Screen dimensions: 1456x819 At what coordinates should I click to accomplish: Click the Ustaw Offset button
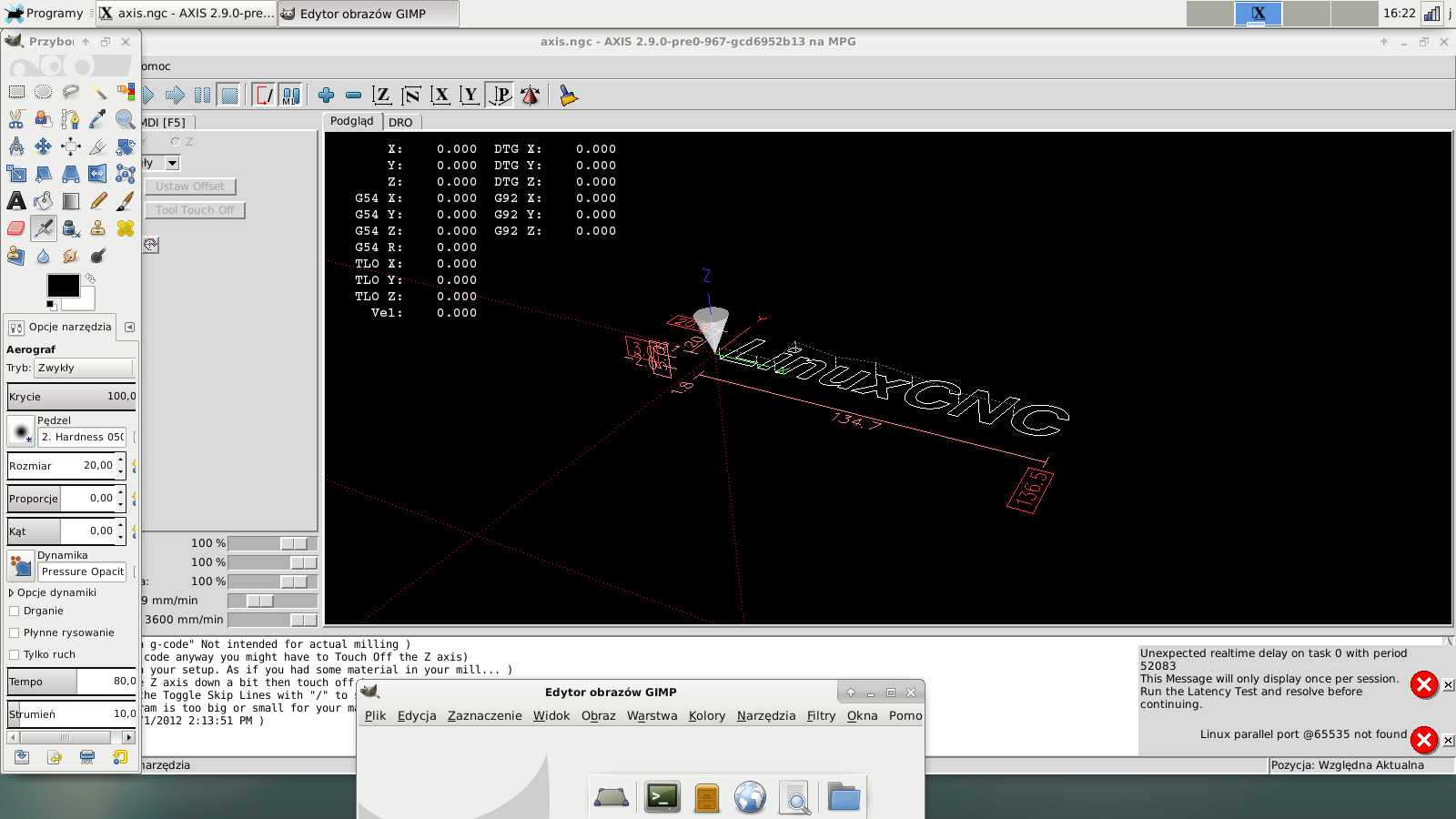click(189, 187)
